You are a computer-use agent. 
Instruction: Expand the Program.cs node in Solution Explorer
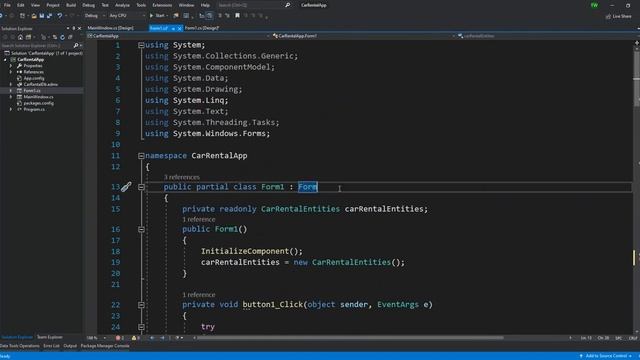[11, 109]
